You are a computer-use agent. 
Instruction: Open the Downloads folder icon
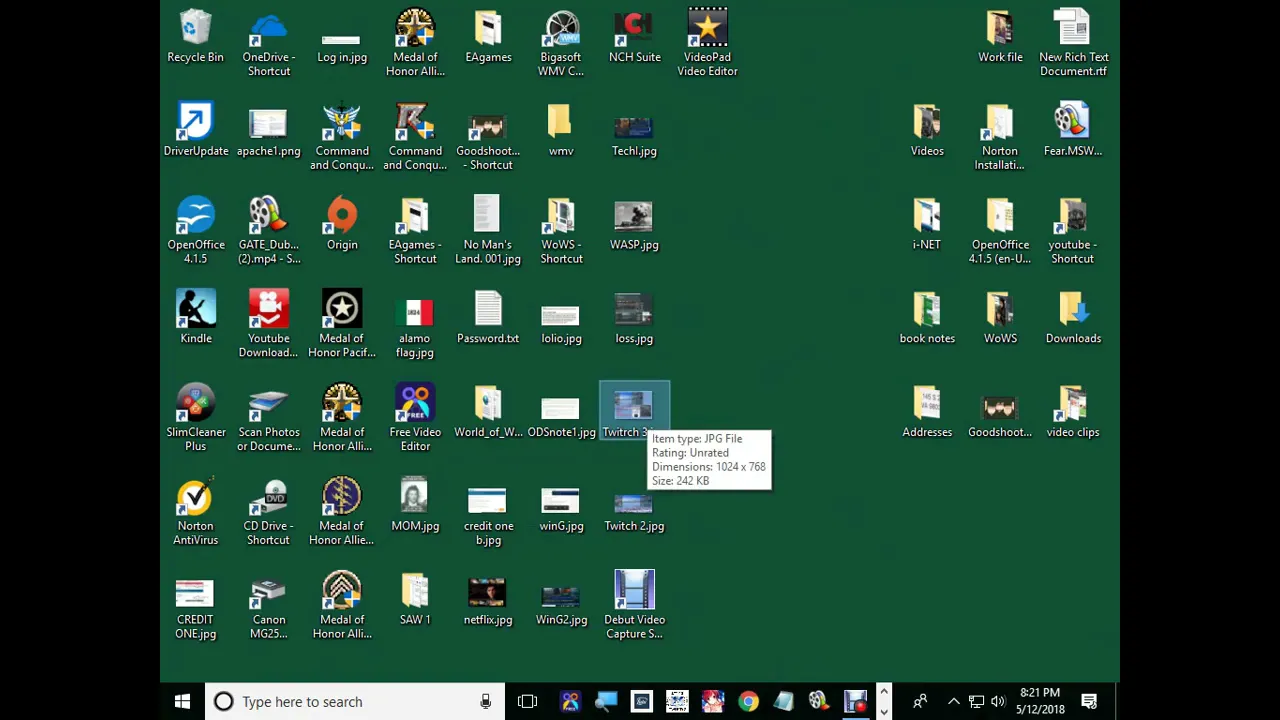1073,318
